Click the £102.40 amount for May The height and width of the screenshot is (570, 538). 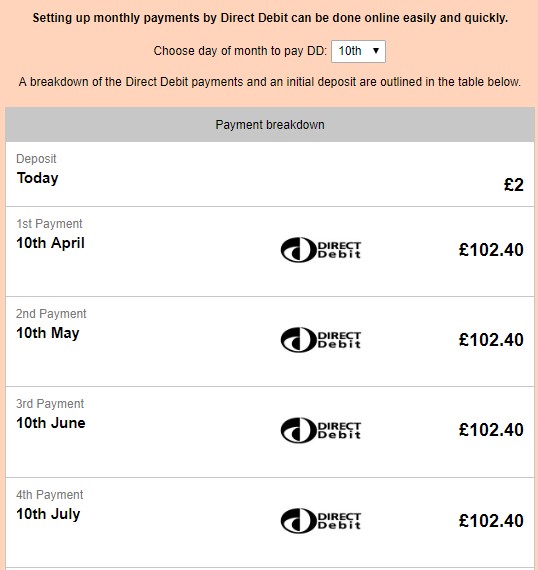point(491,340)
